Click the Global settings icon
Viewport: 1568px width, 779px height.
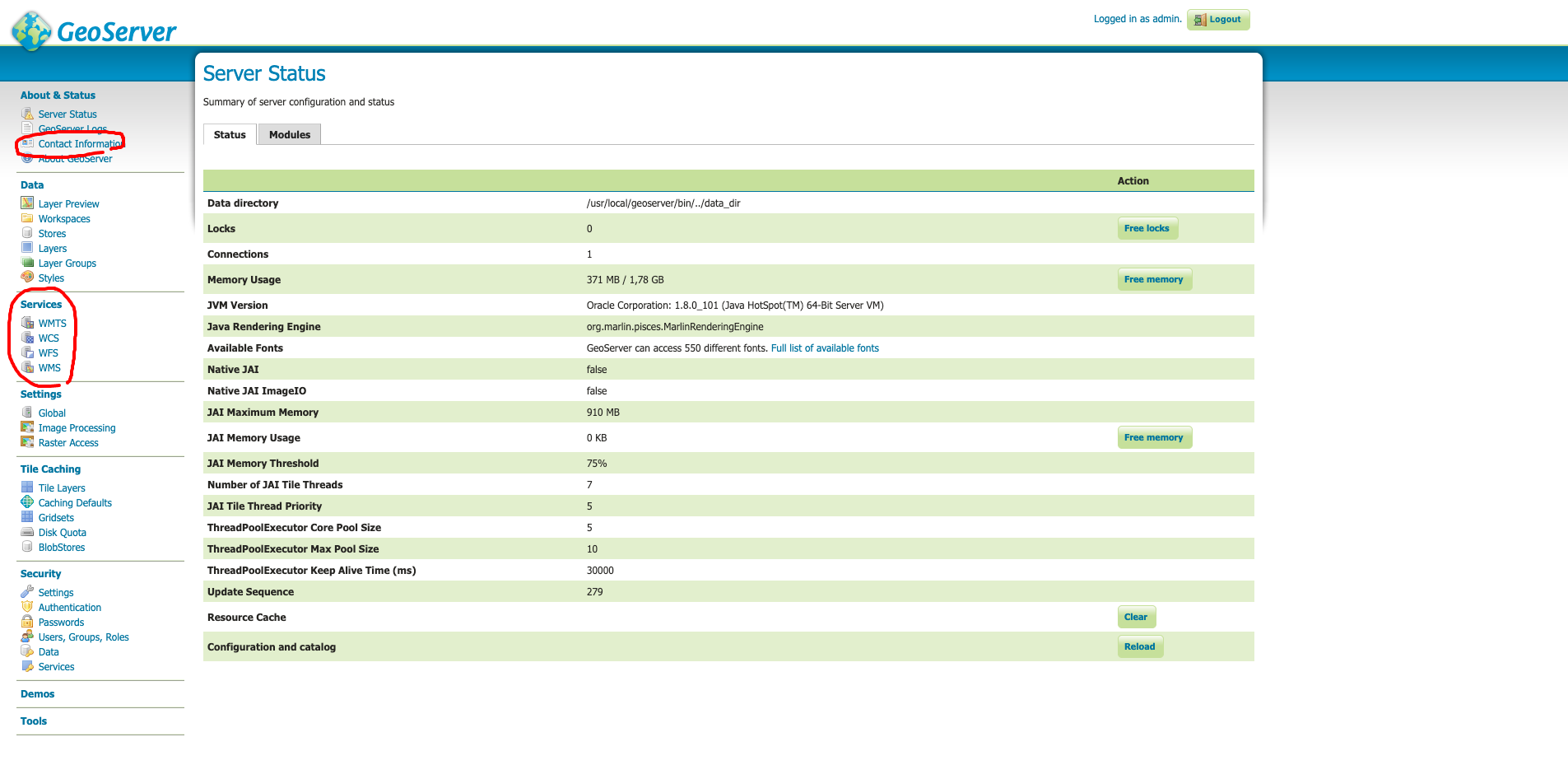[x=27, y=413]
